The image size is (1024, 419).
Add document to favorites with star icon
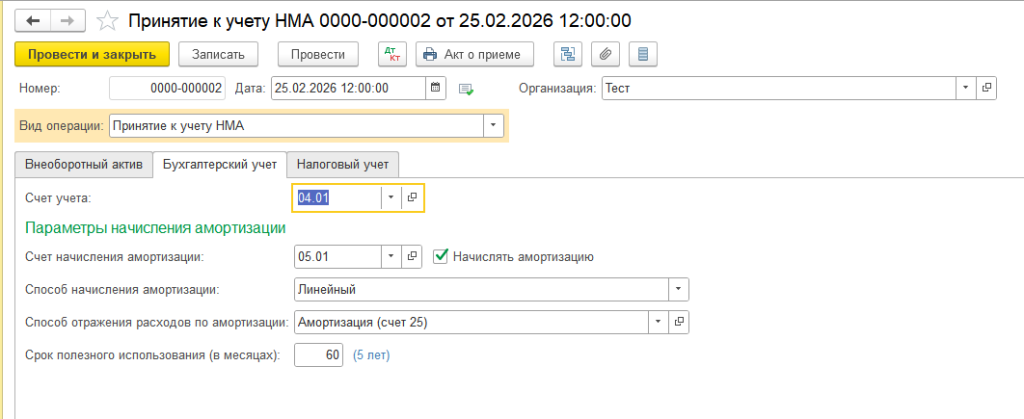coord(106,21)
